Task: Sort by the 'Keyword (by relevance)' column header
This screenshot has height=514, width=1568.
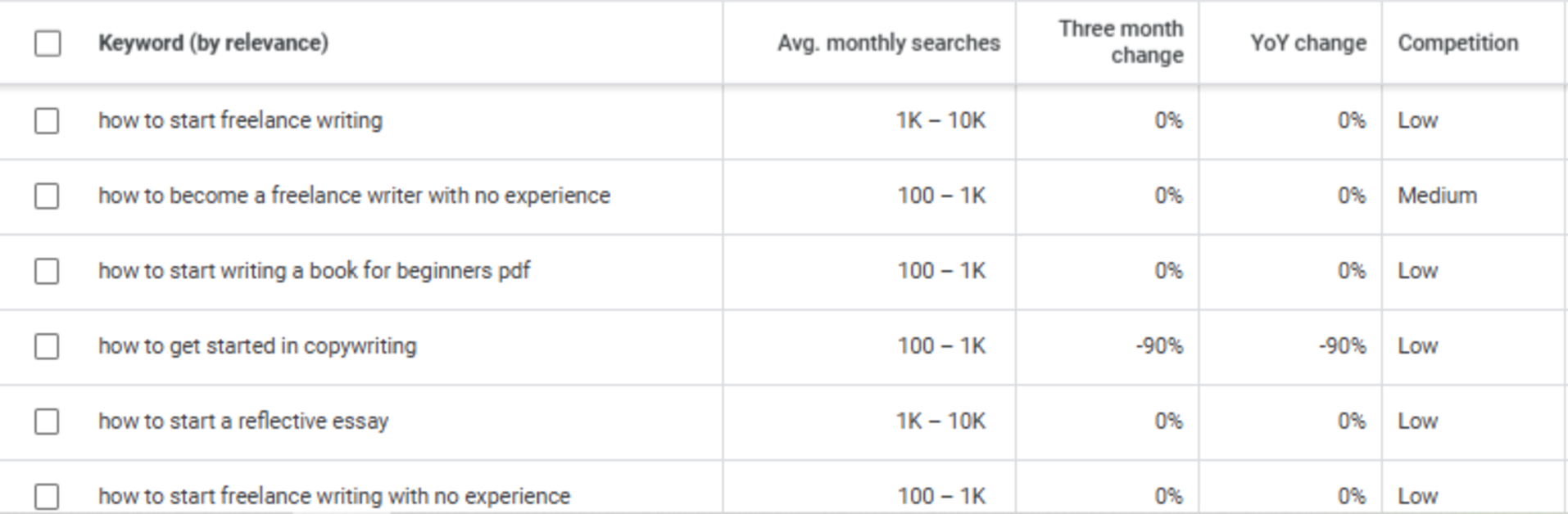Action: 213,43
